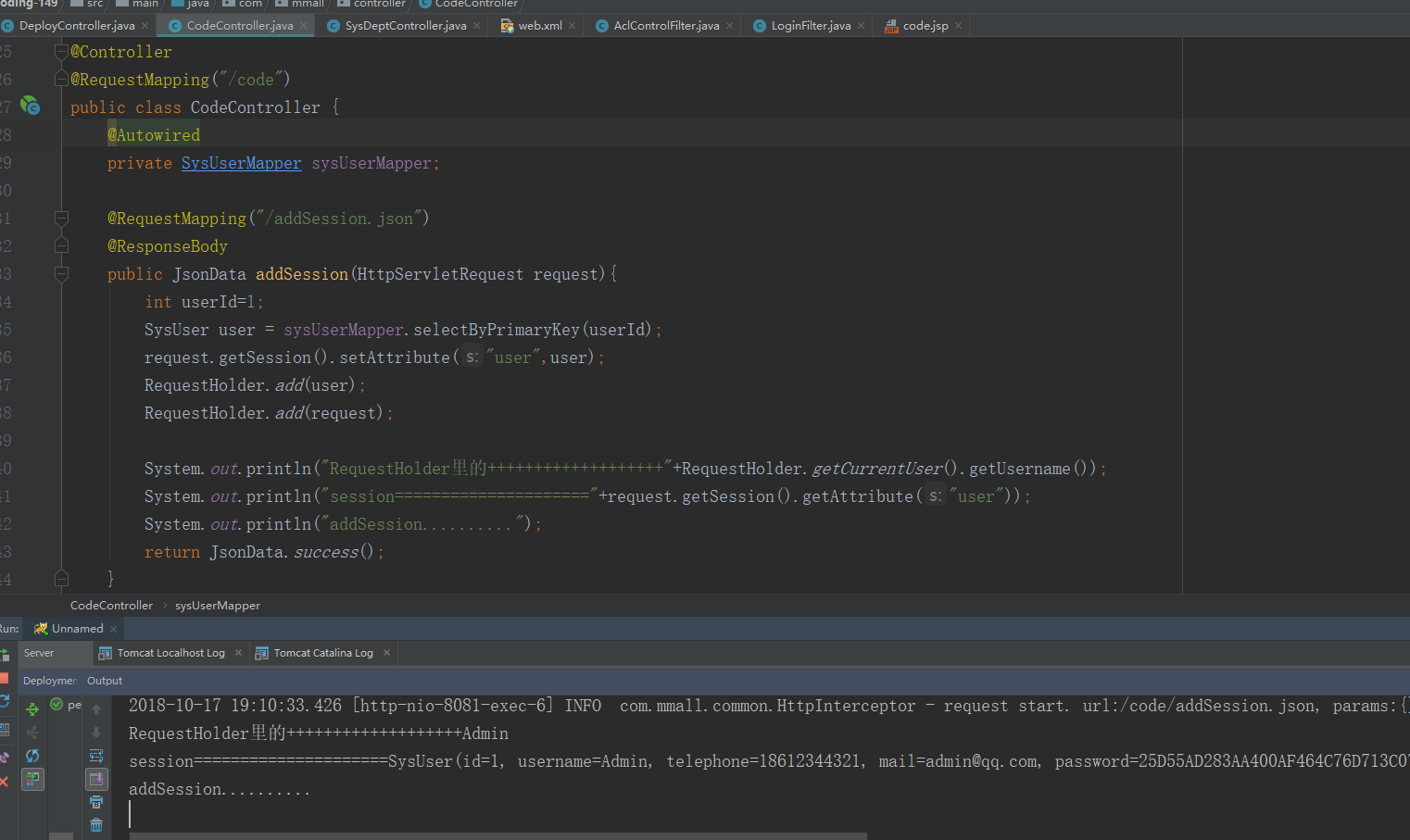
Task: Click the green checkmark deployment status icon
Action: [x=57, y=705]
